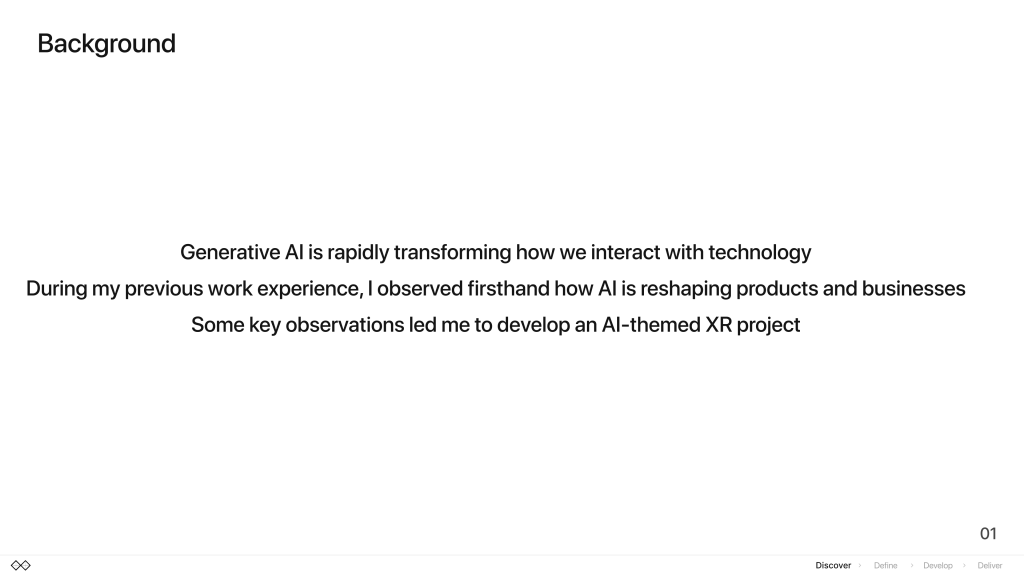Viewport: 1024px width, 576px height.
Task: Click the chevron after Discover
Action: point(860,566)
